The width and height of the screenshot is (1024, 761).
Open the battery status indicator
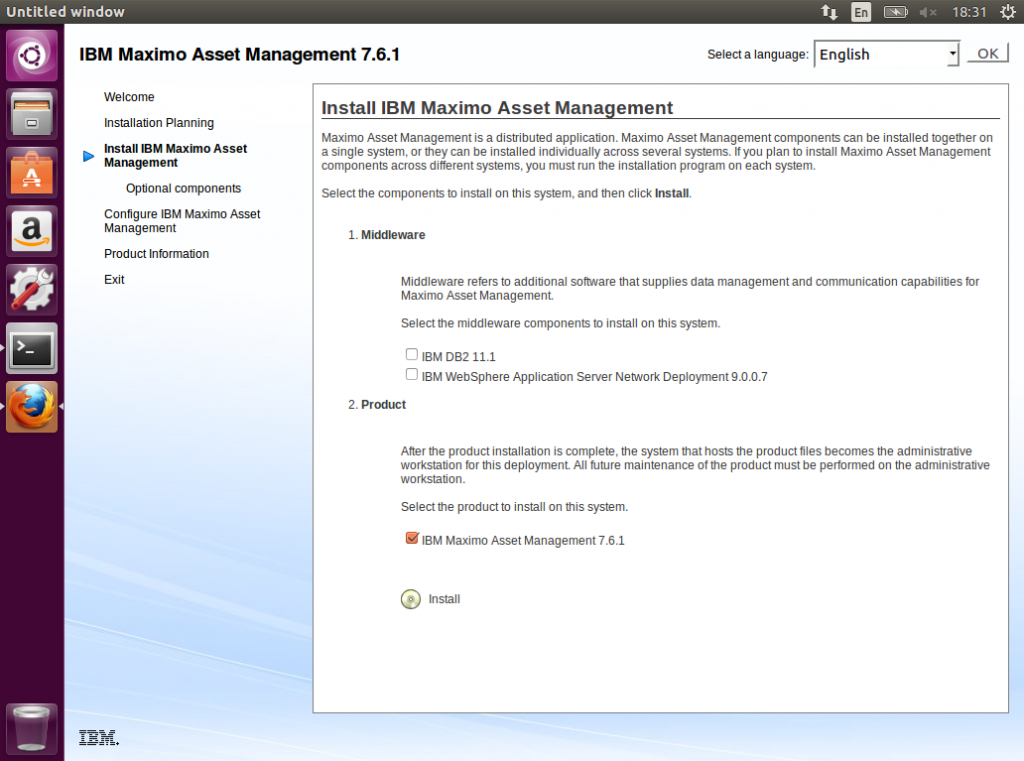(895, 12)
